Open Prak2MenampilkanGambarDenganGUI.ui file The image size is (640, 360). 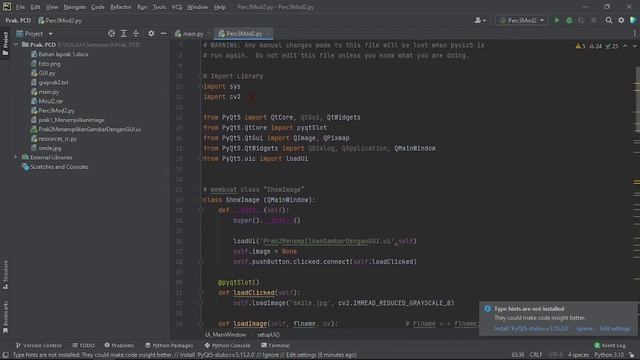click(89, 129)
